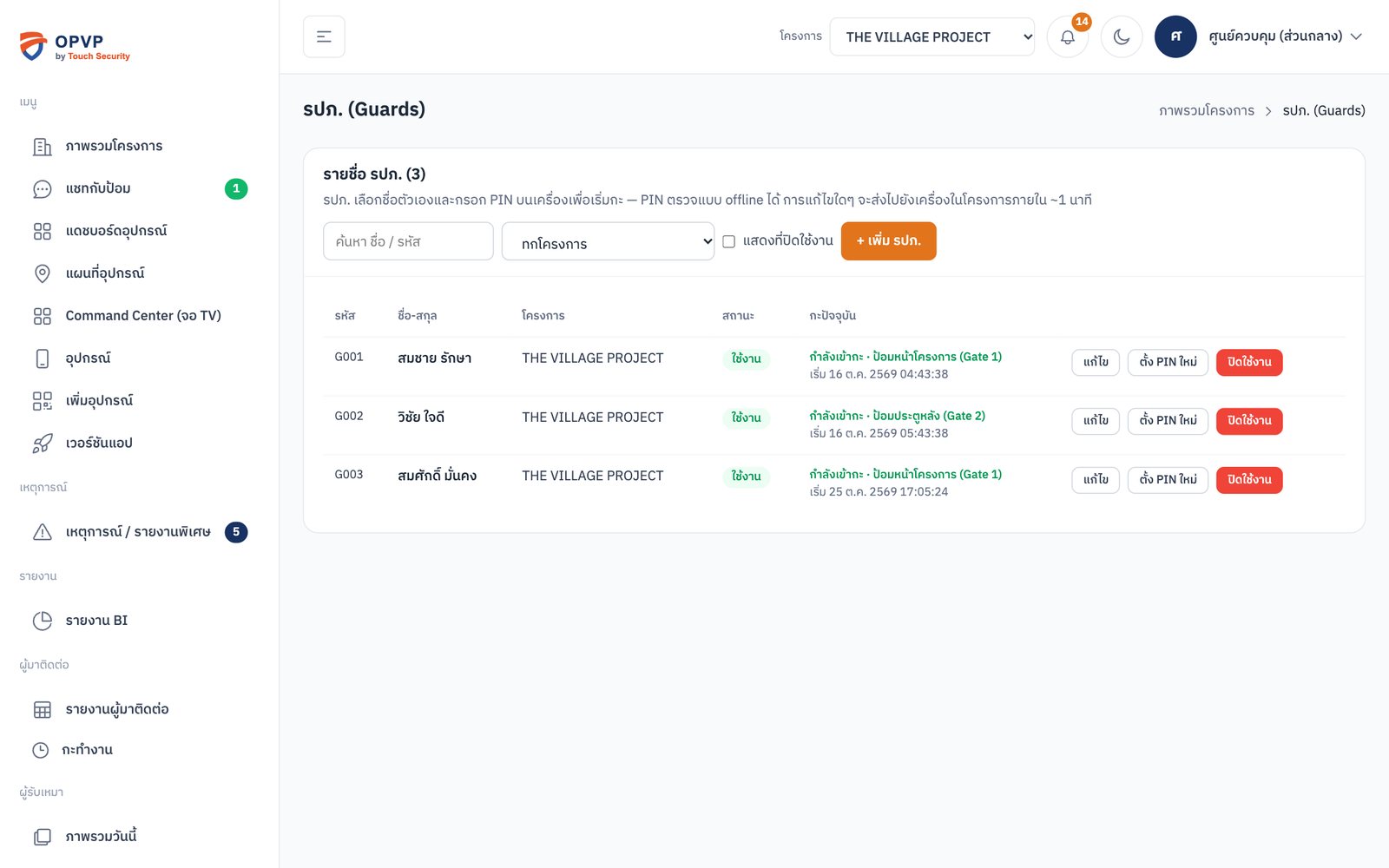Focus the ค้นหา ชื่อ / รหัส search field
The width and height of the screenshot is (1389, 868).
click(x=408, y=241)
